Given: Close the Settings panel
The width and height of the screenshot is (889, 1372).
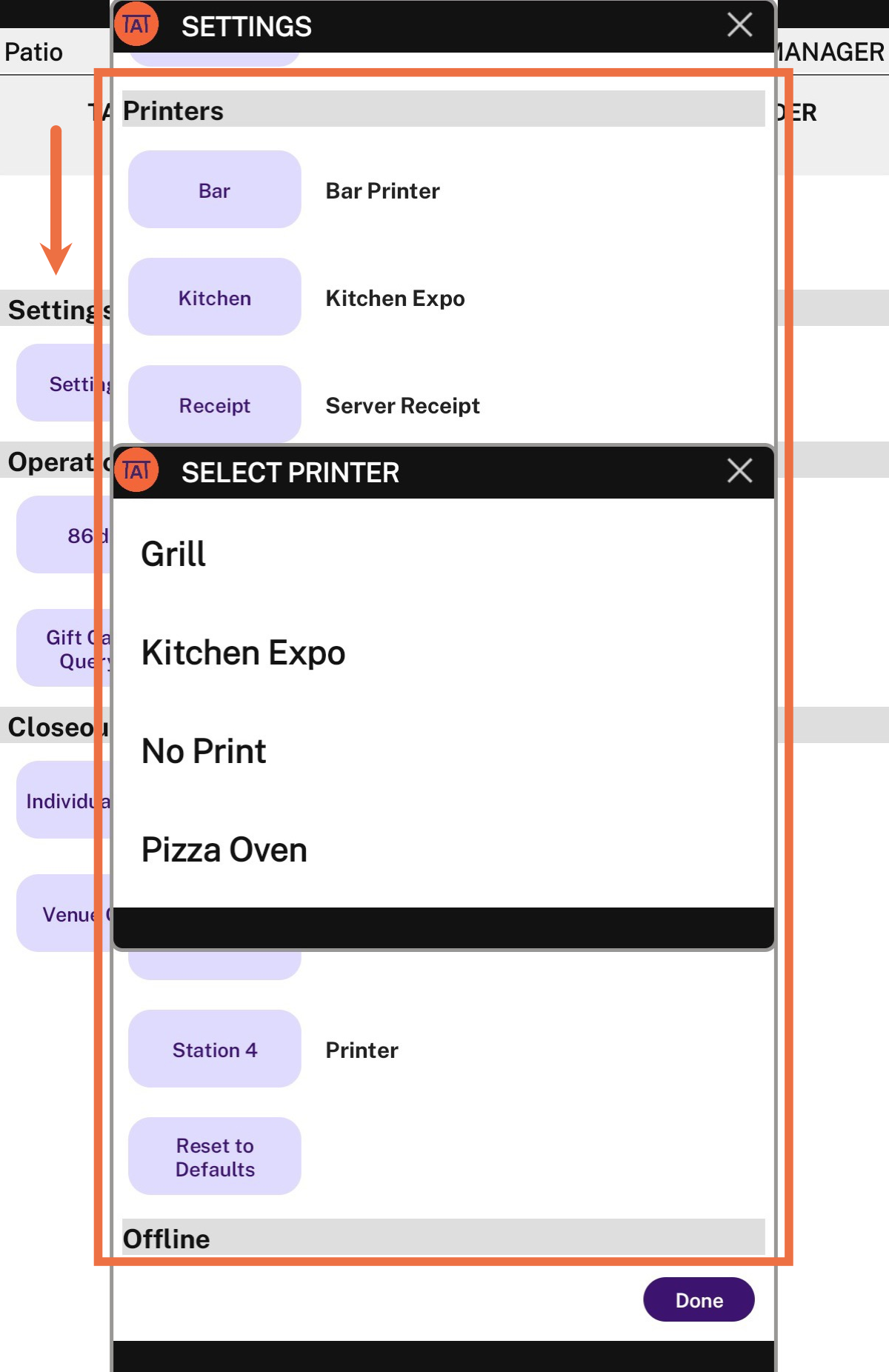Looking at the screenshot, I should (x=739, y=25).
